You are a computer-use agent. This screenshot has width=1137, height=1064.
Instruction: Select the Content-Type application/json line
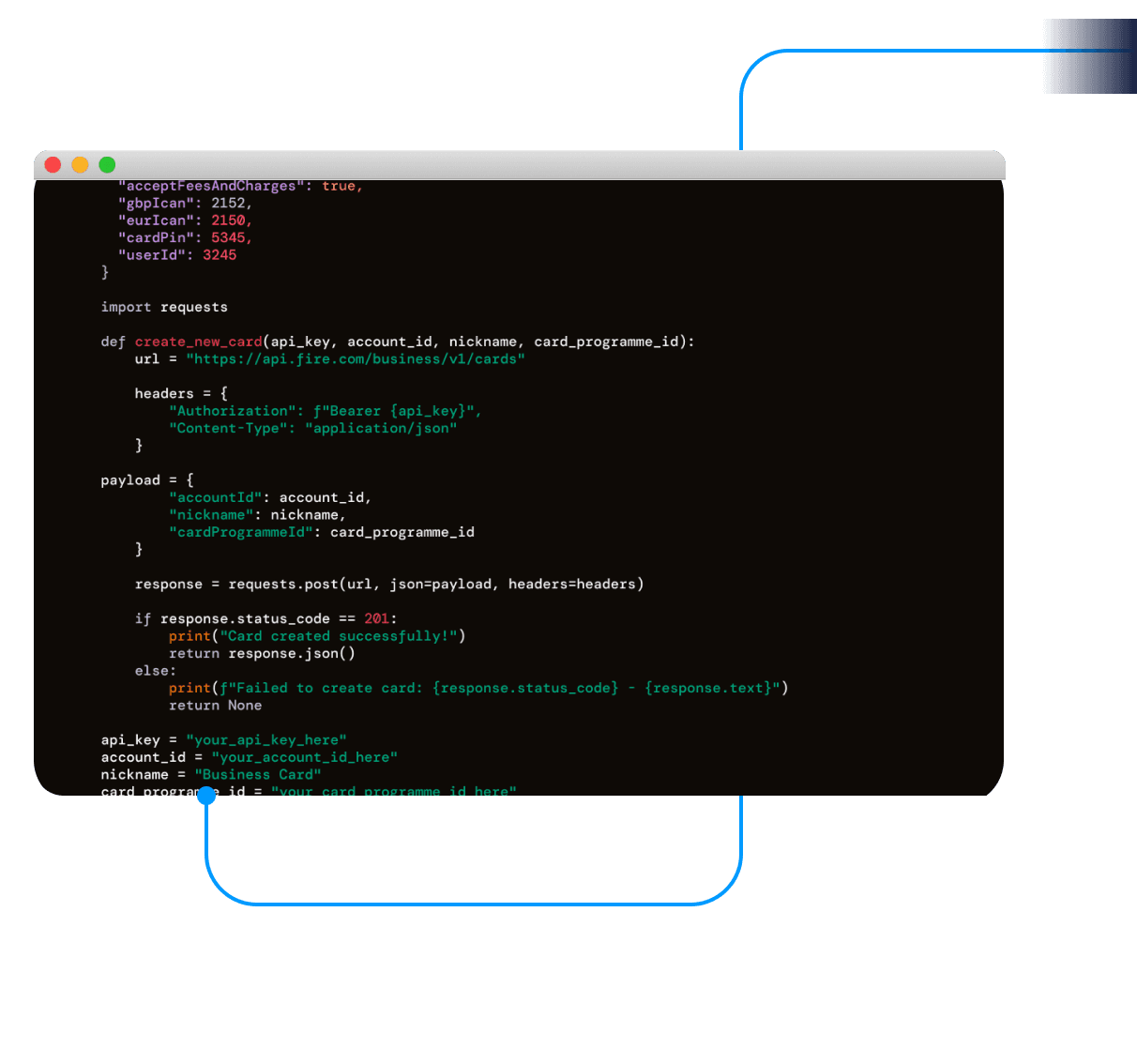coord(312,428)
